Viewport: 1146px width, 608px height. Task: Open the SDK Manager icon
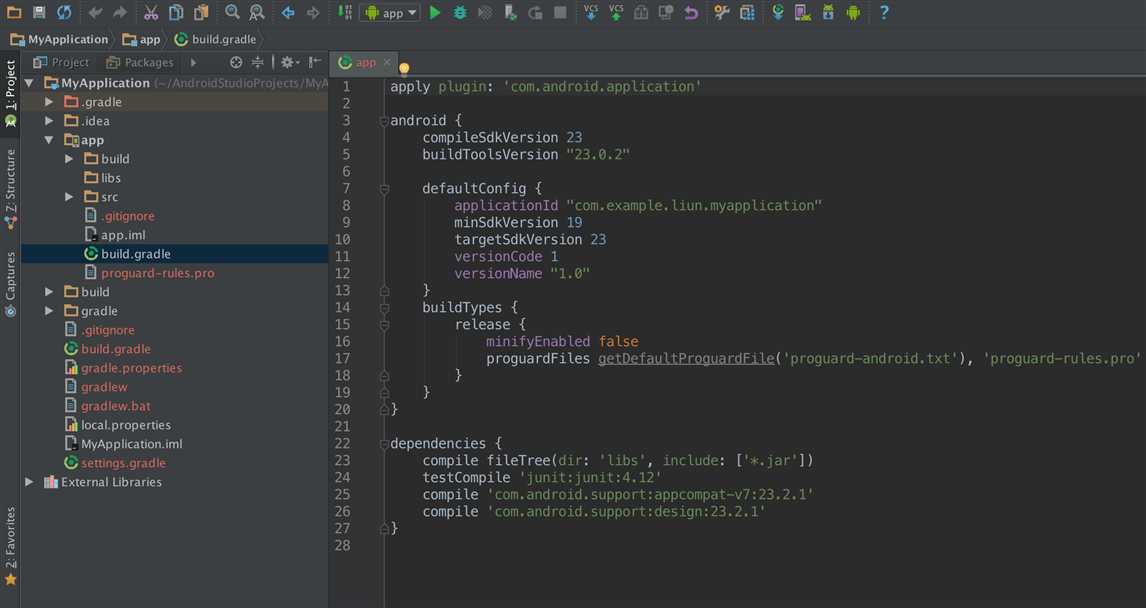click(x=828, y=12)
